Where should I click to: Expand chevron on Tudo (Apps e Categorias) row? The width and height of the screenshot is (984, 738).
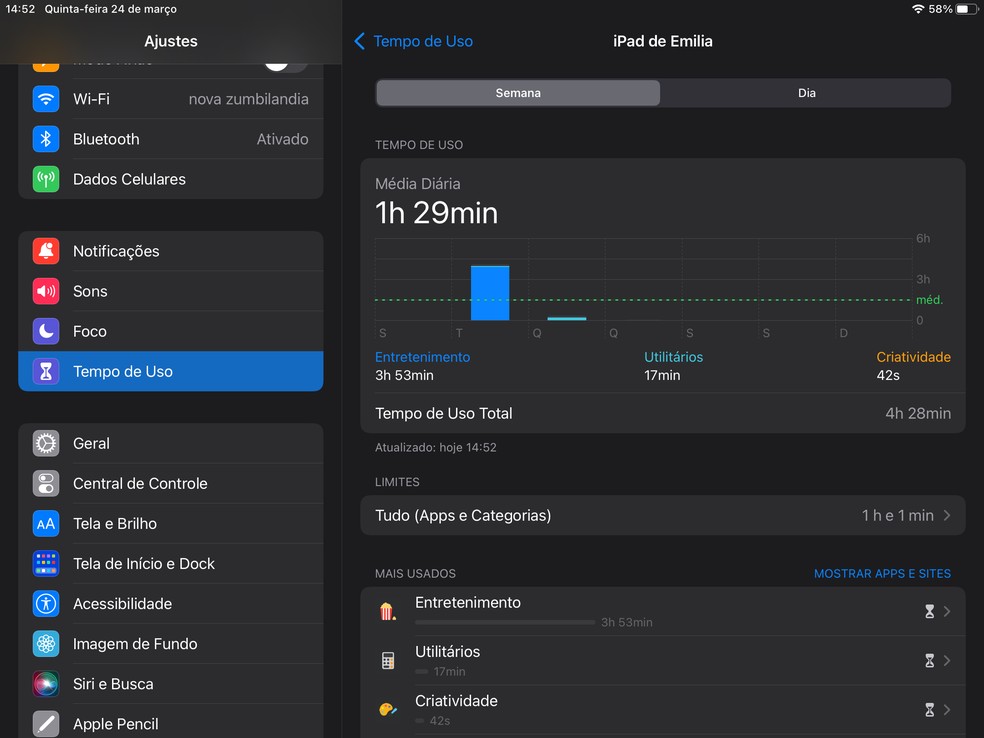tap(947, 515)
